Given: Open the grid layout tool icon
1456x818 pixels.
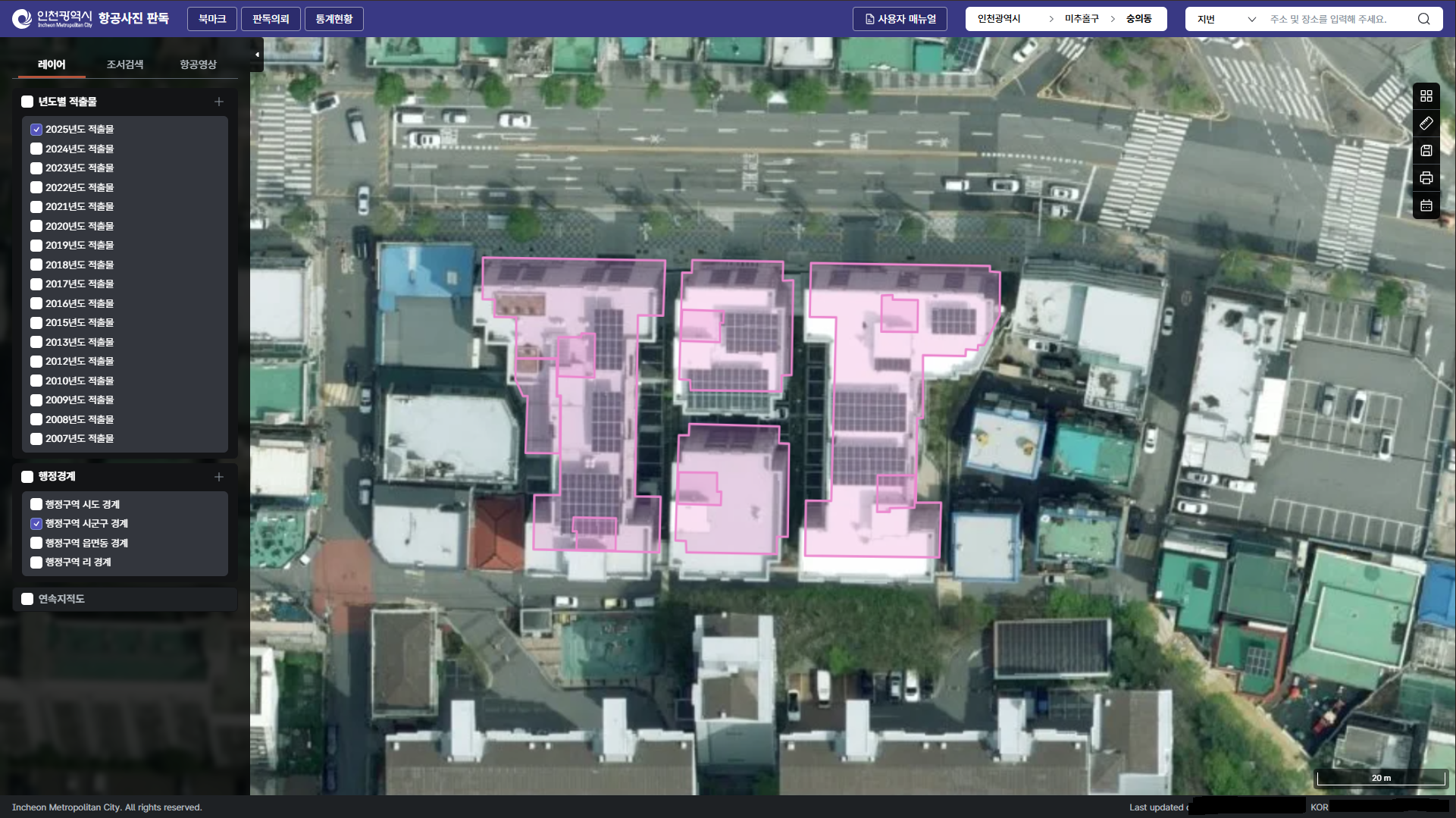Looking at the screenshot, I should 1426,96.
